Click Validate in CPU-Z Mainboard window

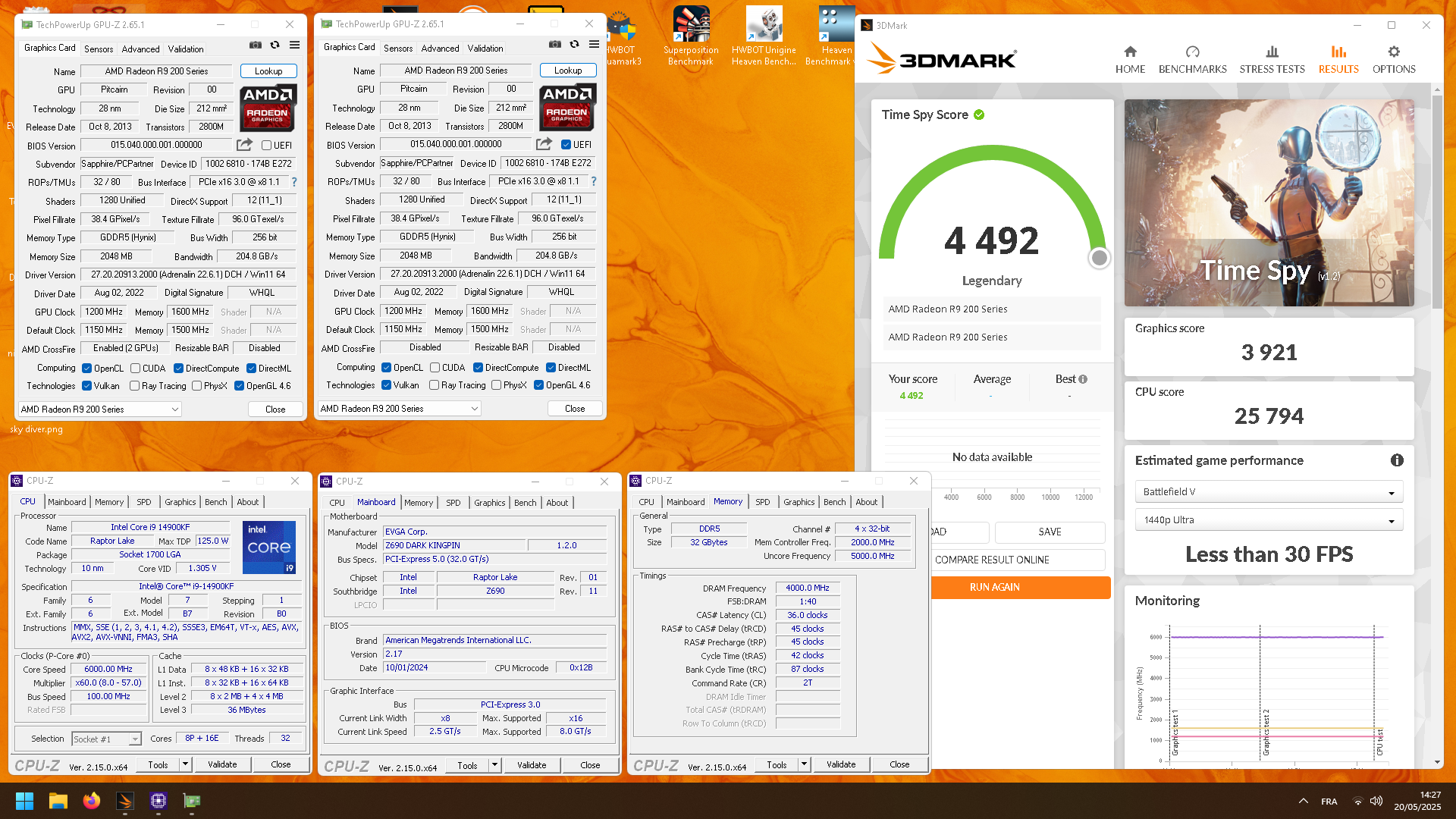pyautogui.click(x=532, y=765)
